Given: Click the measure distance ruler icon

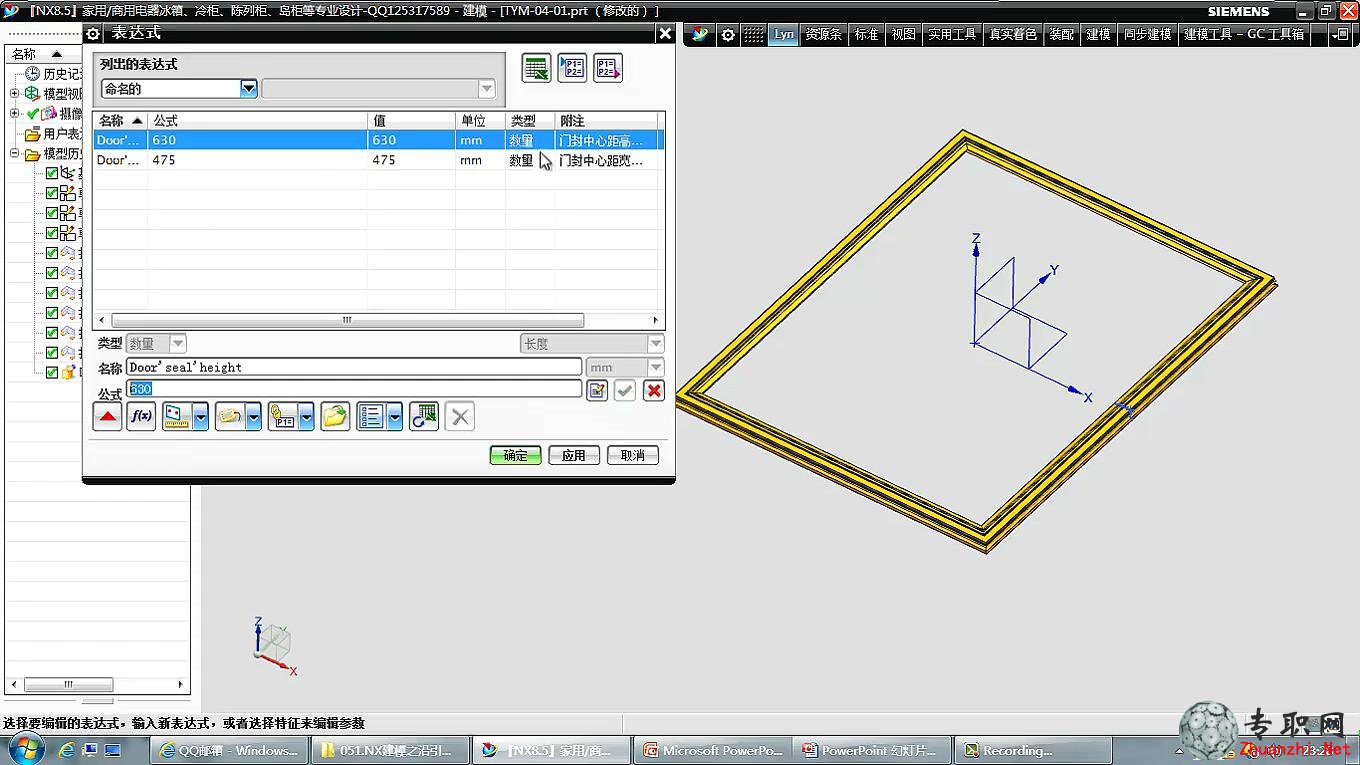Looking at the screenshot, I should pyautogui.click(x=177, y=417).
